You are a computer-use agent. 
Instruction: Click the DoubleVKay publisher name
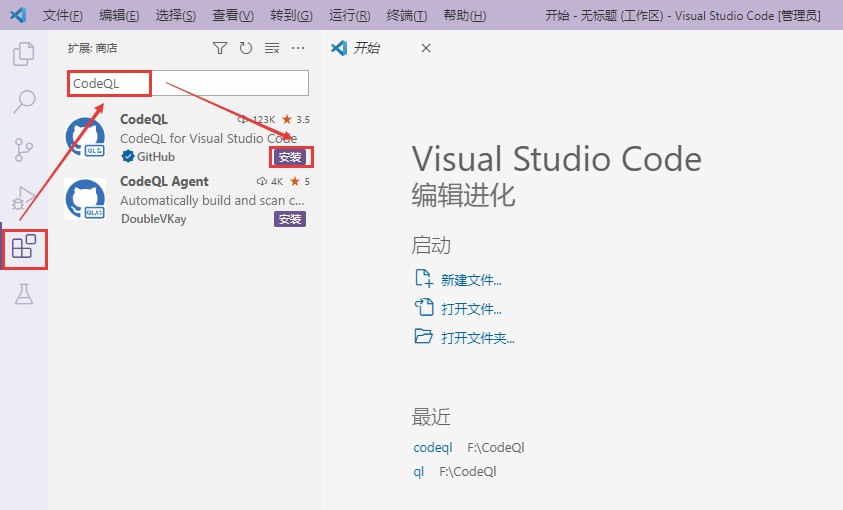pyautogui.click(x=154, y=219)
